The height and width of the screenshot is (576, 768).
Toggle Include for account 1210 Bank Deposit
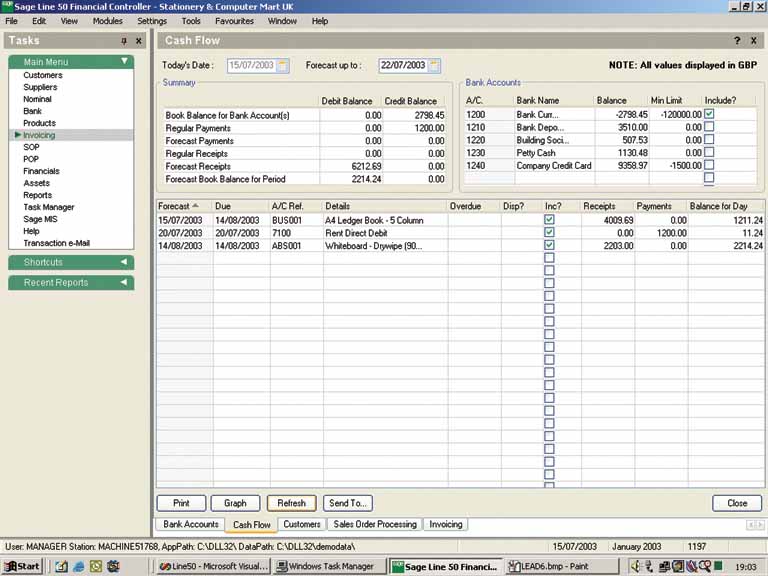click(x=709, y=126)
